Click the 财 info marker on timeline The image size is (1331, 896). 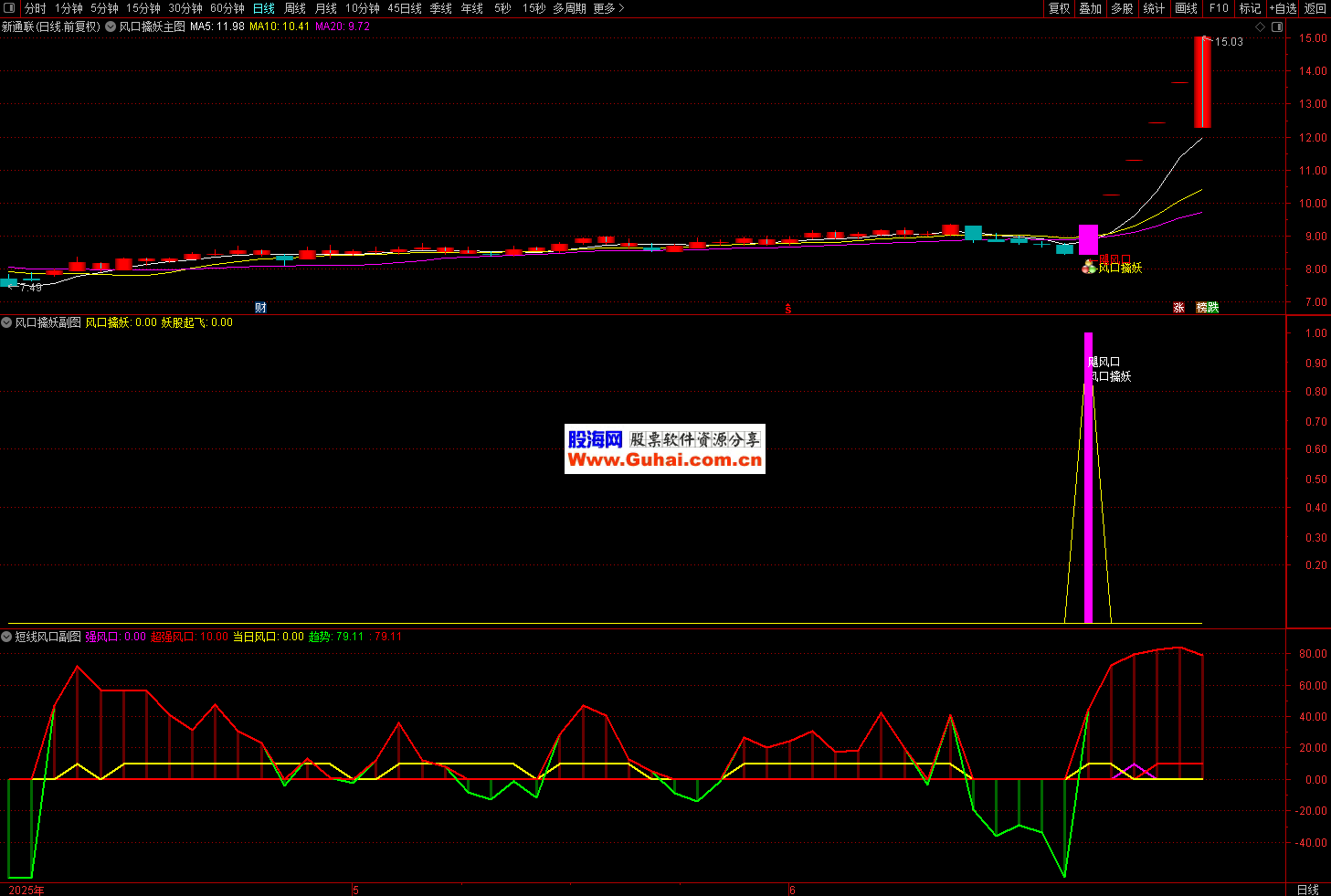click(260, 308)
